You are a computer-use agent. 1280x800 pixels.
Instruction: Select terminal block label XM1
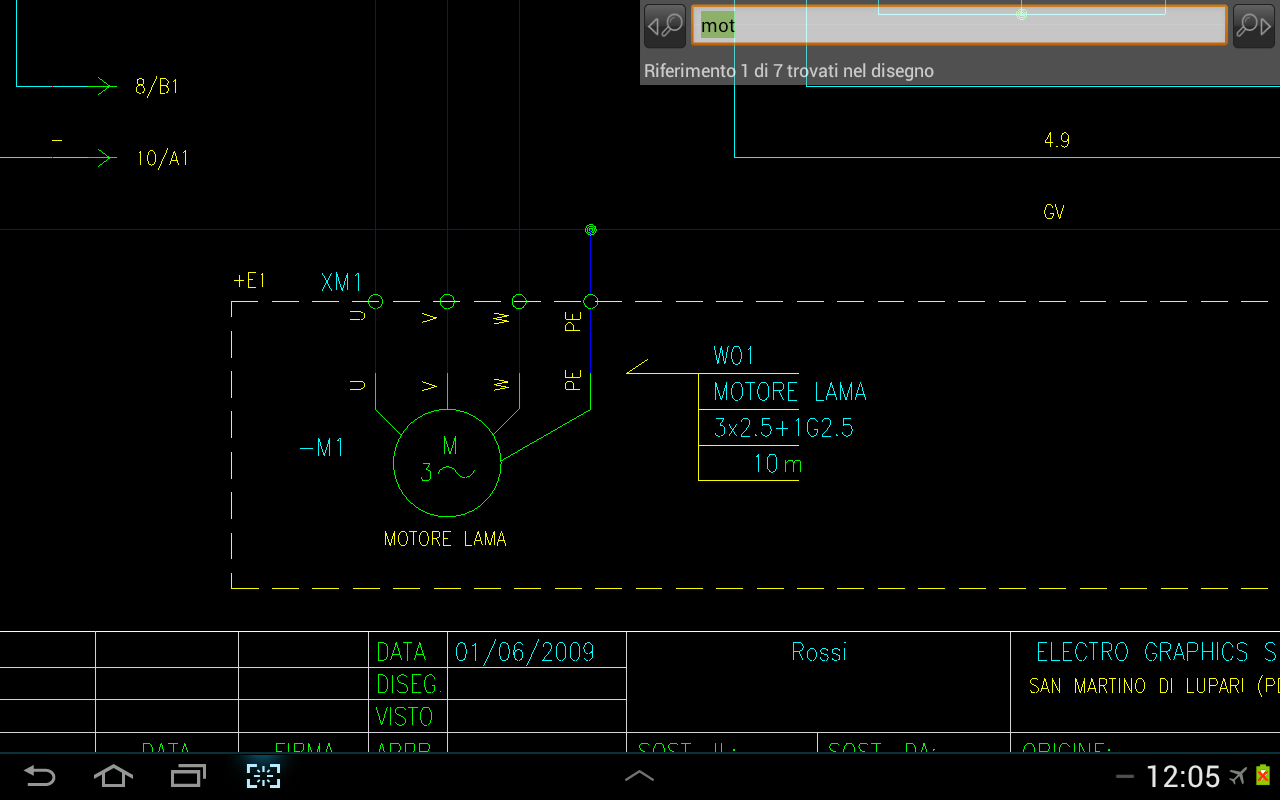tap(341, 283)
